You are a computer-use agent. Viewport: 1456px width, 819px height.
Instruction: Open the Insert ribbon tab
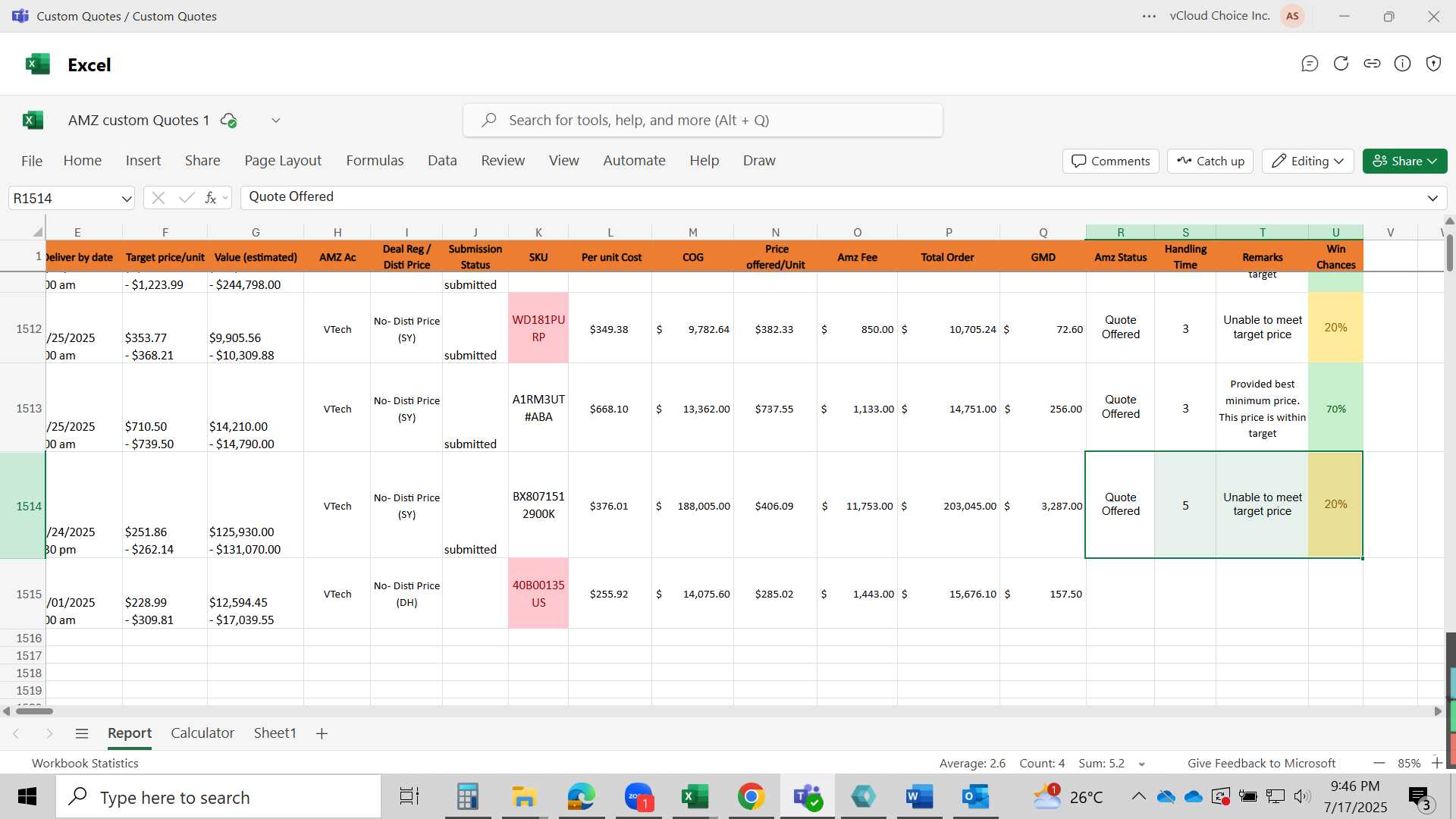(143, 161)
